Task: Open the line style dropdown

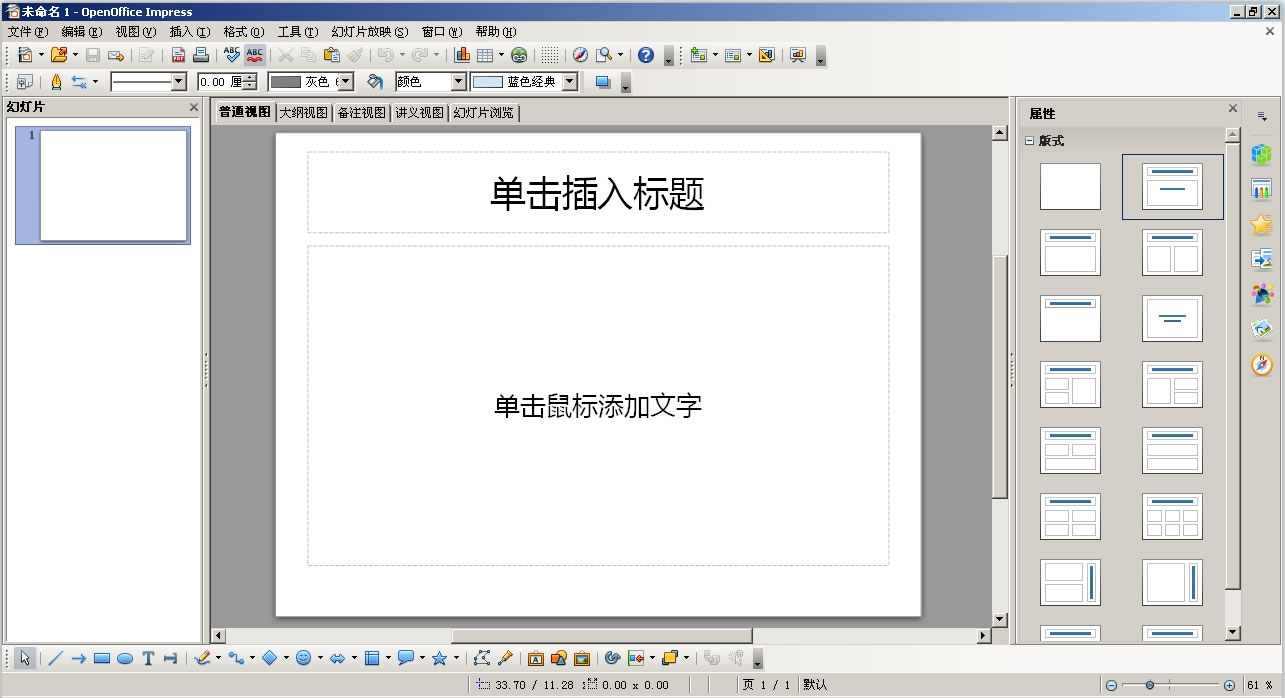Action: pos(179,82)
